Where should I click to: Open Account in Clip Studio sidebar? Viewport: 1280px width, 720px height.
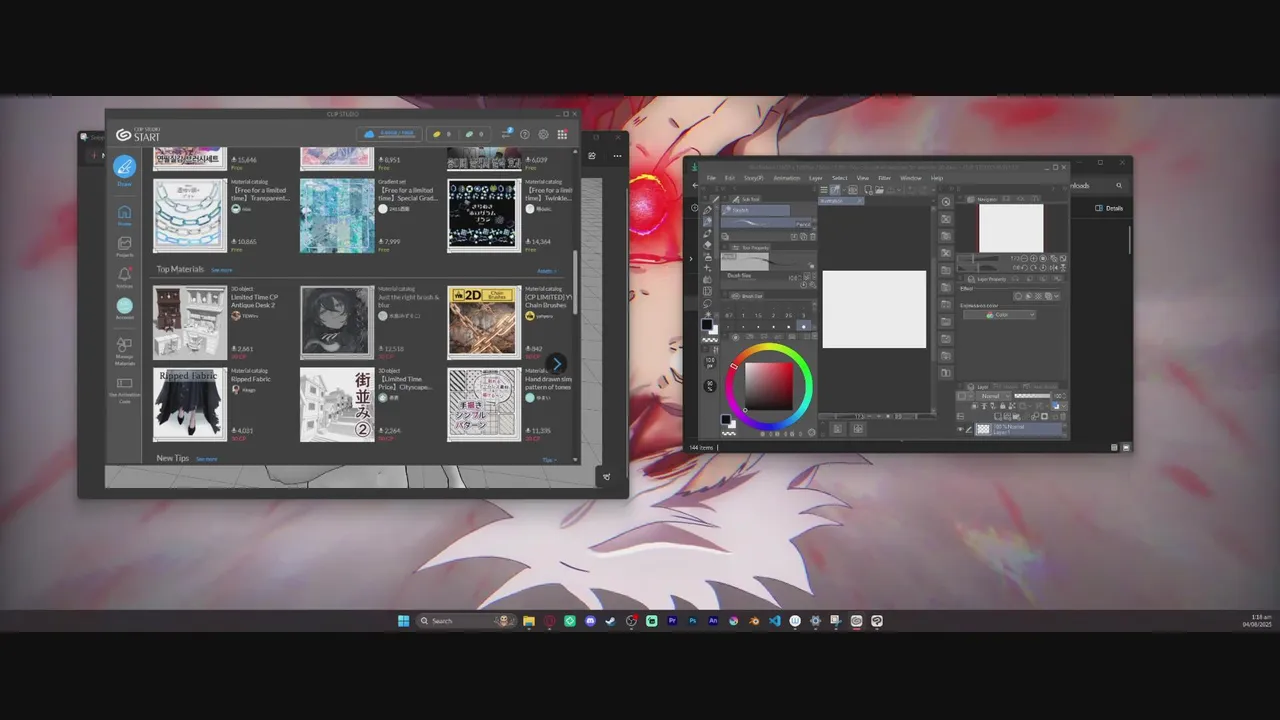coord(124,308)
